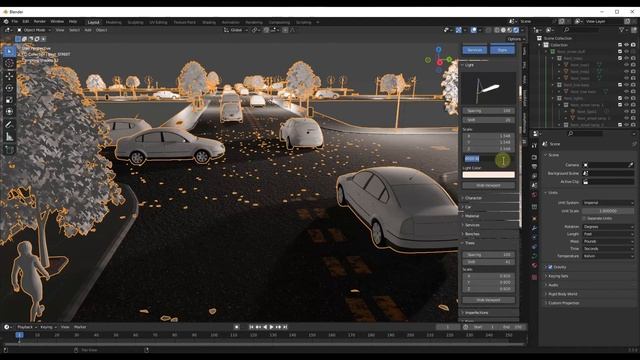Open the Rotation Degrees dropdown
This screenshot has width=640, height=360.
tap(608, 227)
